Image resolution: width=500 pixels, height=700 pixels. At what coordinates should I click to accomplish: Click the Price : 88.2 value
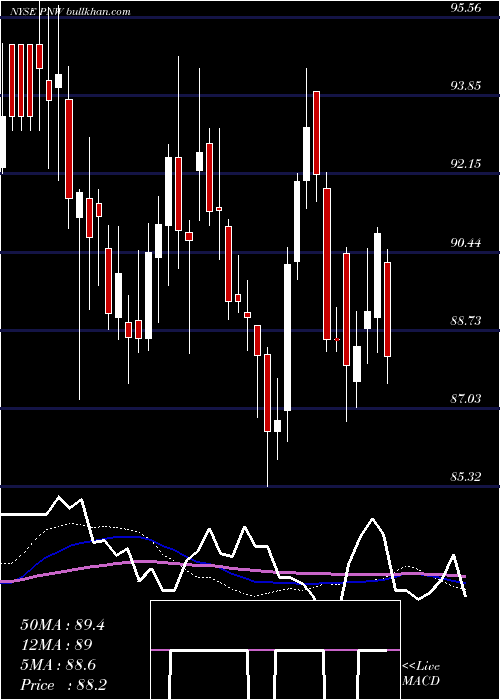63,685
